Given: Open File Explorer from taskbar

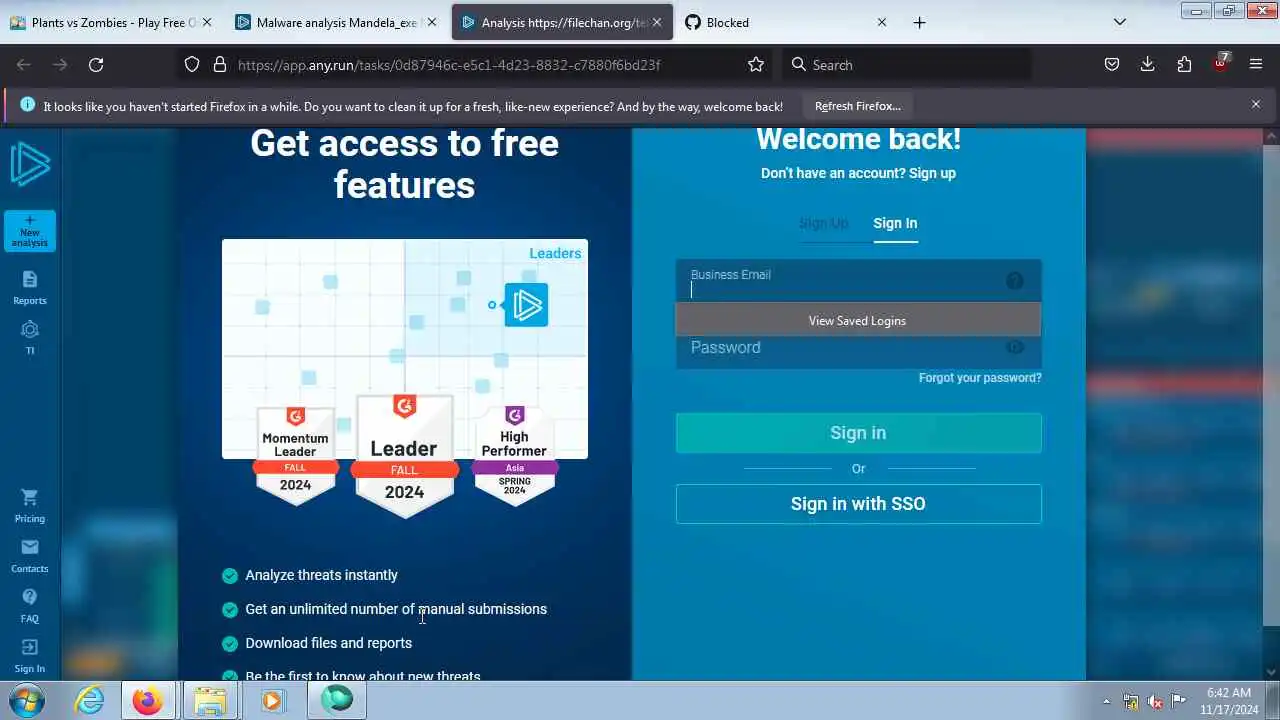Looking at the screenshot, I should click(210, 700).
